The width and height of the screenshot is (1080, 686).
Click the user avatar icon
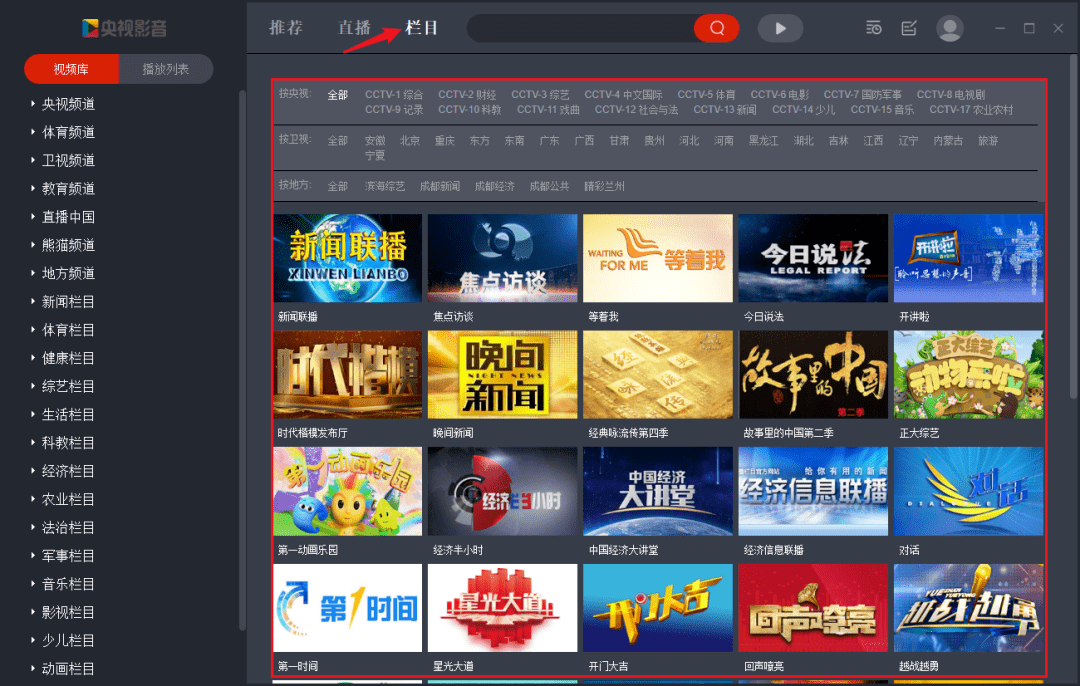click(x=950, y=28)
